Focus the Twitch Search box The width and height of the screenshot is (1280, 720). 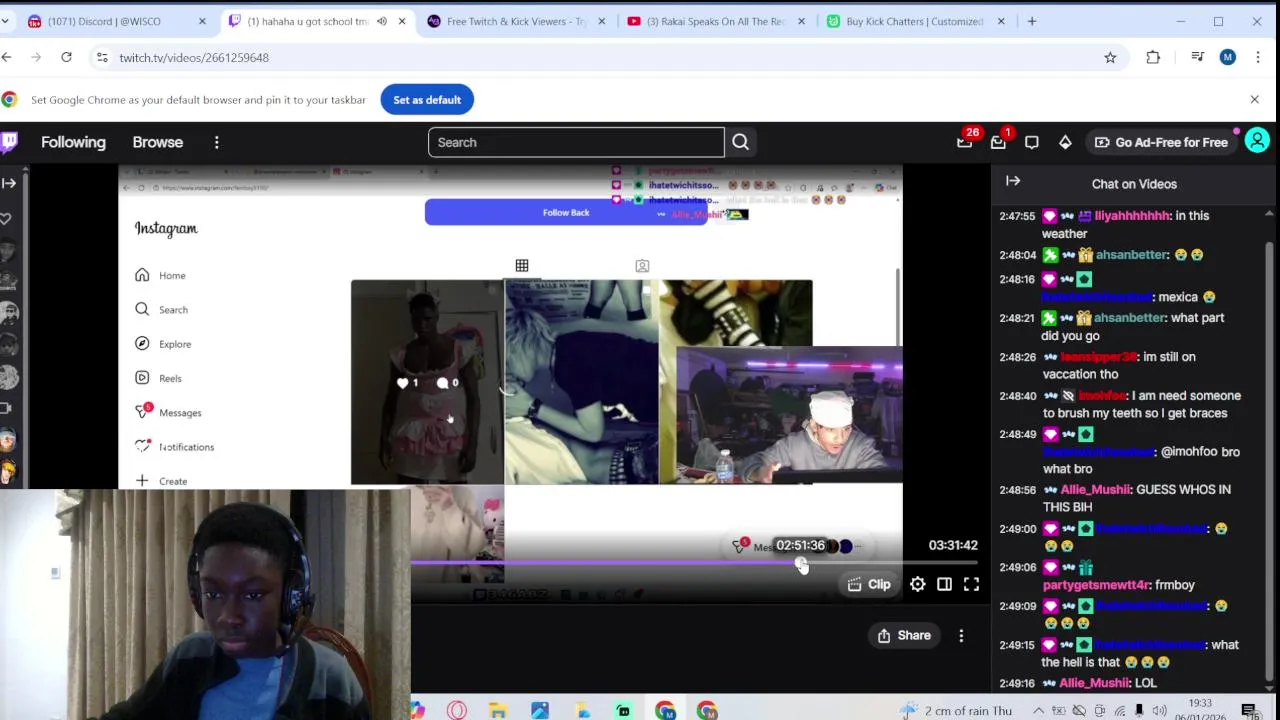click(x=576, y=142)
